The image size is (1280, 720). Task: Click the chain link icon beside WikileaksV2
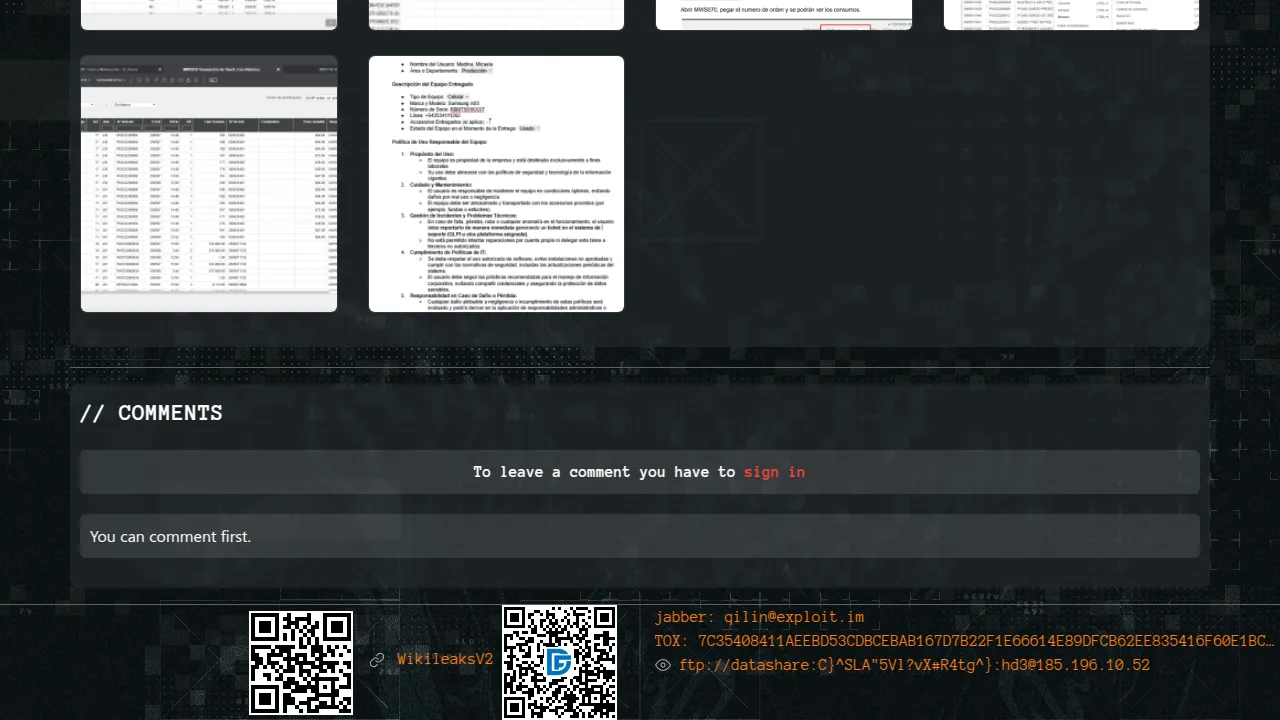tap(377, 660)
